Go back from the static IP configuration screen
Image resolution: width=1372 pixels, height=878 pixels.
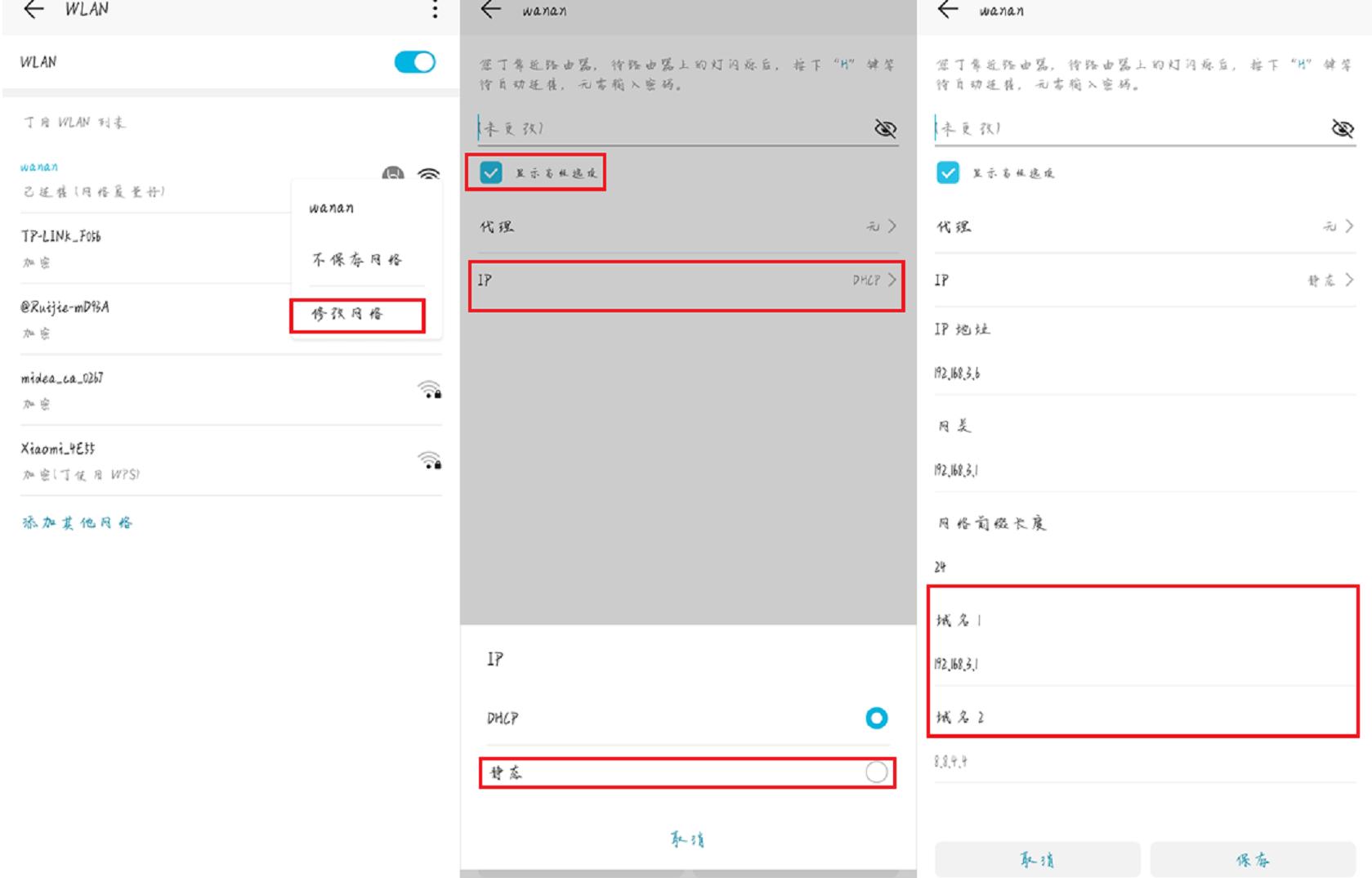948,11
